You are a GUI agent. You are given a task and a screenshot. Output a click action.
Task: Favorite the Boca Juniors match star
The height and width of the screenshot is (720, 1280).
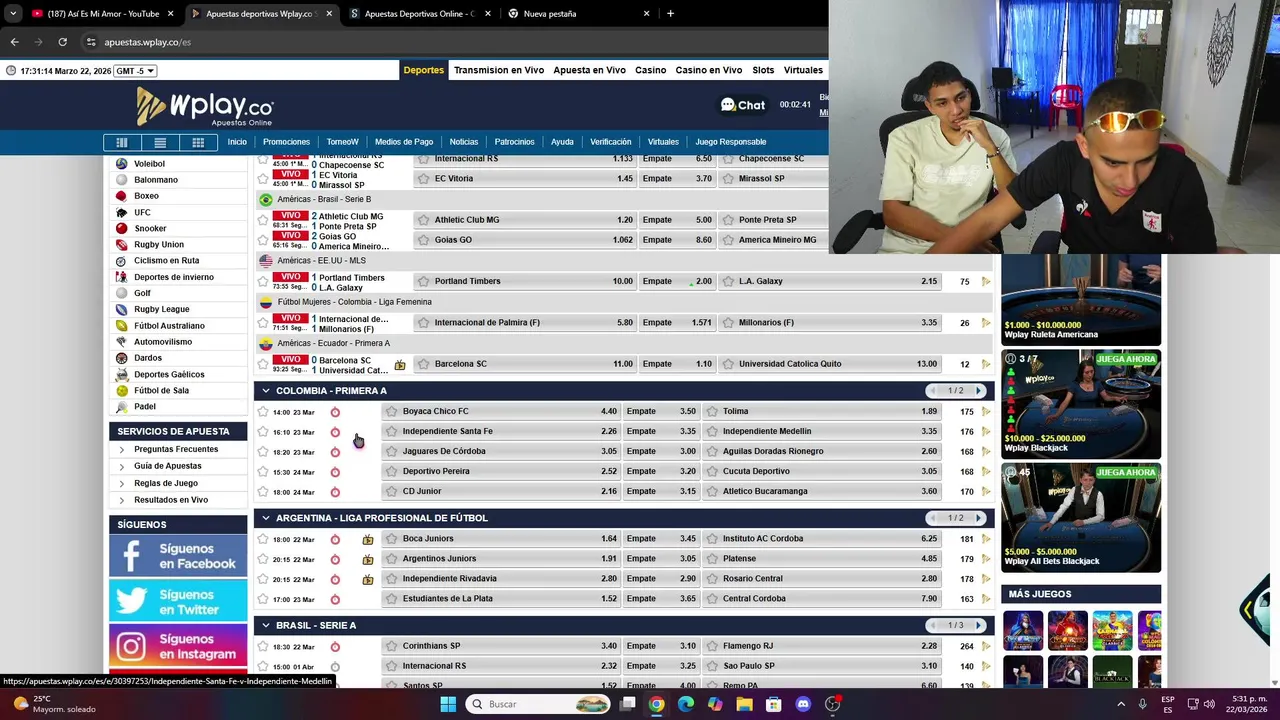(263, 539)
